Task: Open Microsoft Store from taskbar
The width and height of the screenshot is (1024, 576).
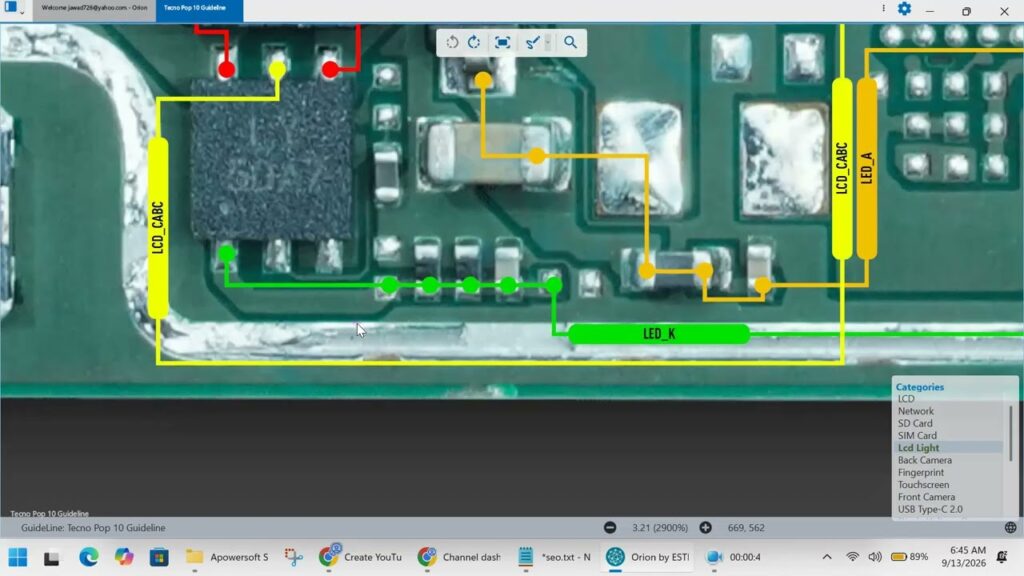Action: coord(159,557)
